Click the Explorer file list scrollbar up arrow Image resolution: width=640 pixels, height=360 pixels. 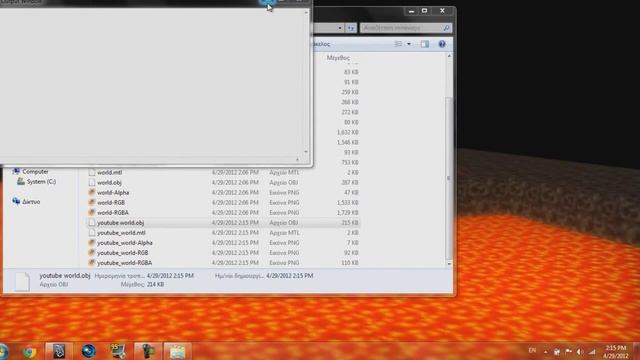(x=449, y=56)
